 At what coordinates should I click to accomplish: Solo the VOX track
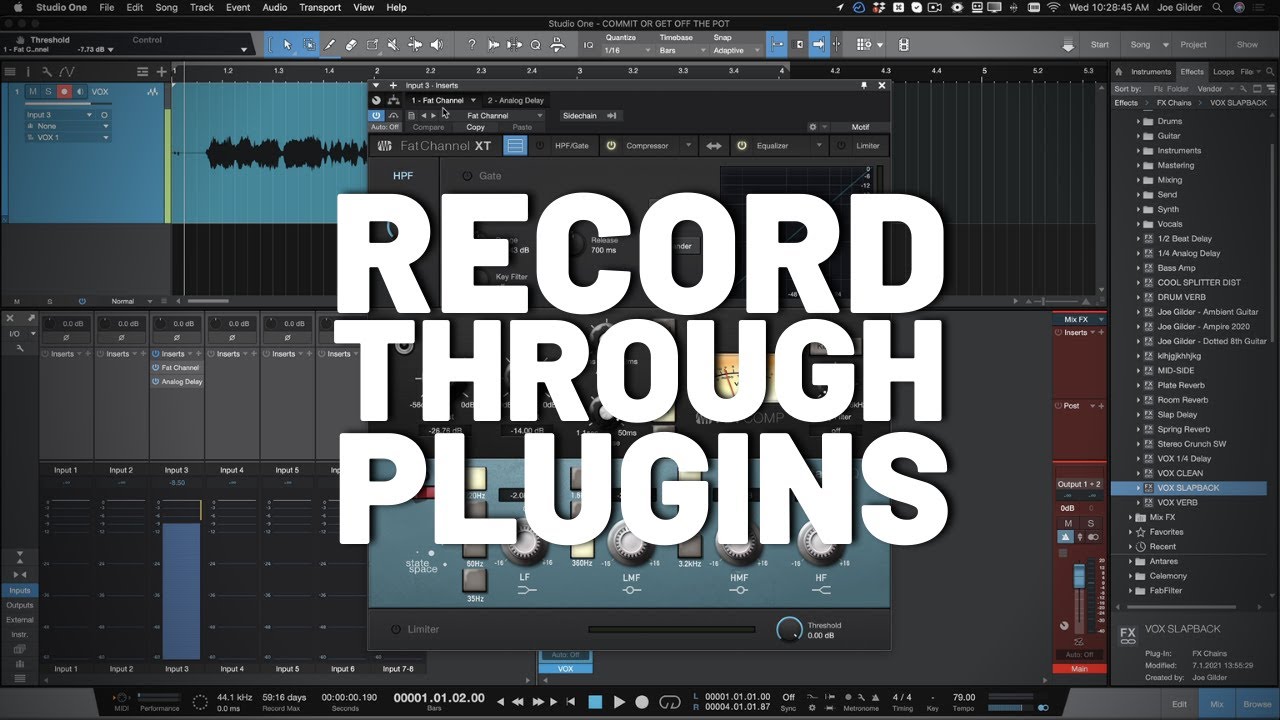[48, 92]
